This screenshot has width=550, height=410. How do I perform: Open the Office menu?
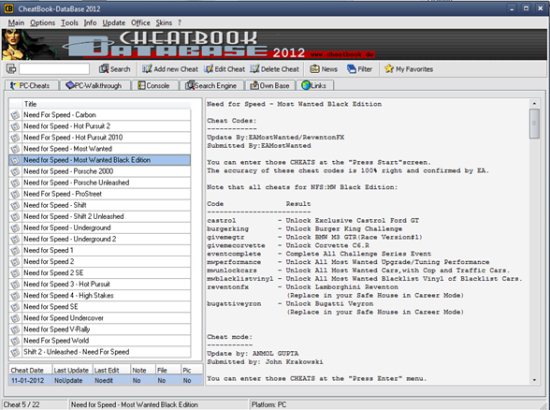[140, 23]
